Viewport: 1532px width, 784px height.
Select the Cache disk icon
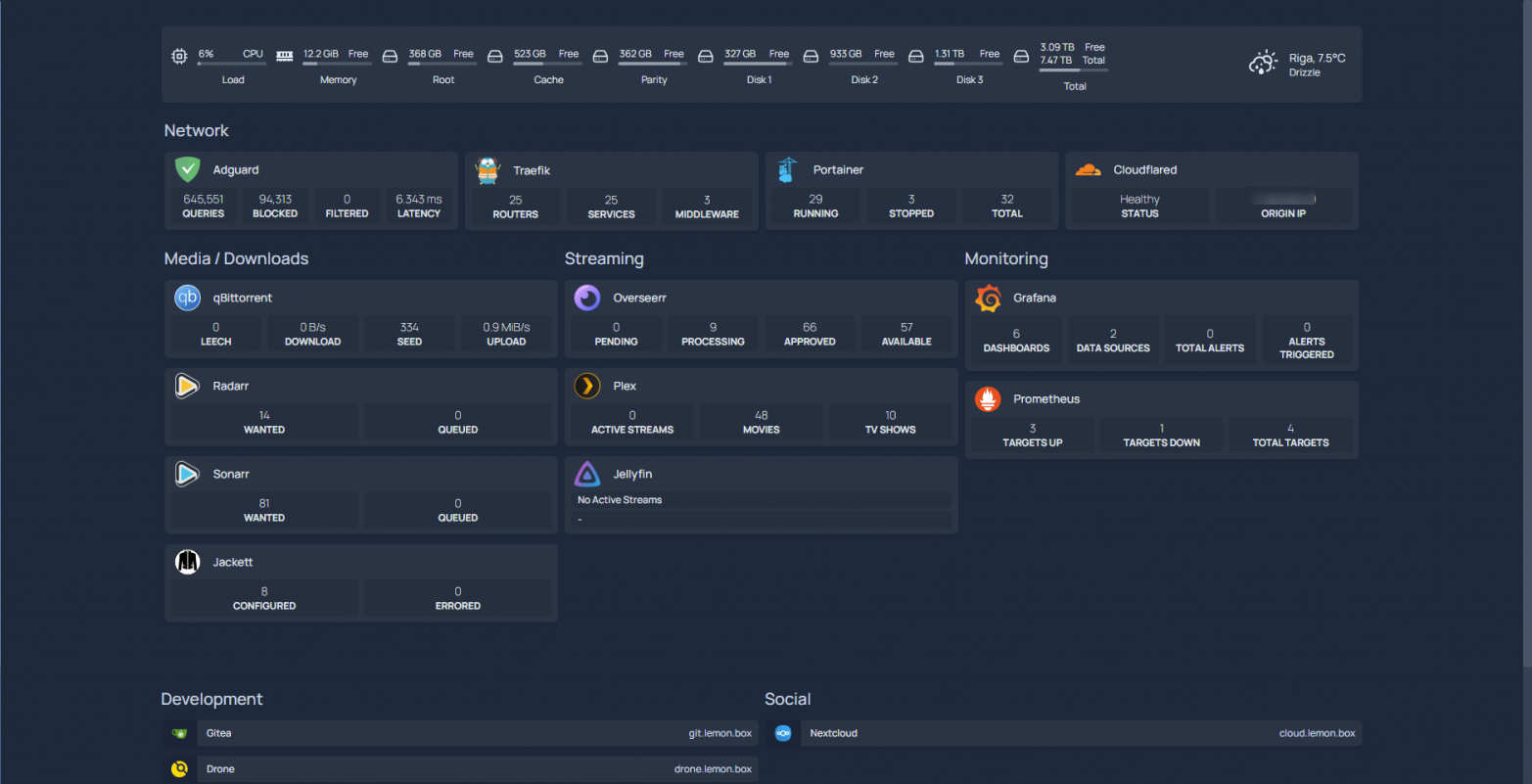(x=495, y=57)
